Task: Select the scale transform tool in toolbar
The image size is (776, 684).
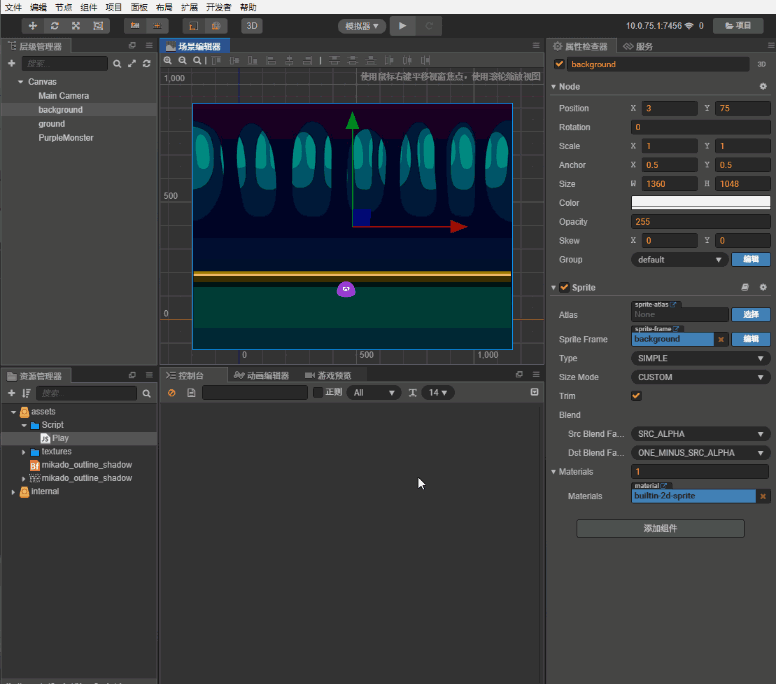Action: [75, 26]
